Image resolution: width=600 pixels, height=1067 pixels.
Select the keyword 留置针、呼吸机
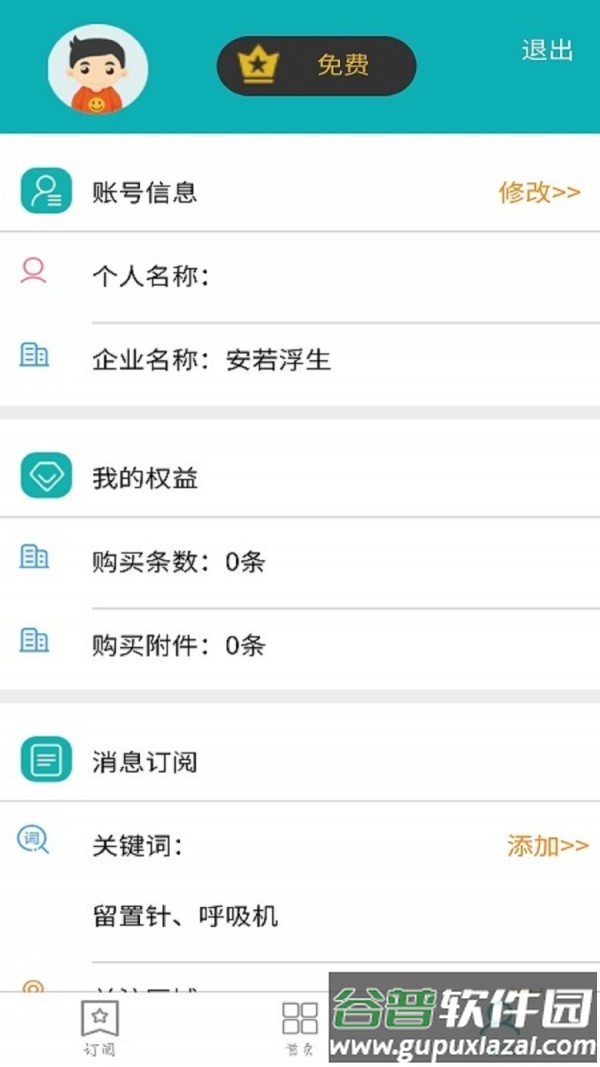pos(186,915)
